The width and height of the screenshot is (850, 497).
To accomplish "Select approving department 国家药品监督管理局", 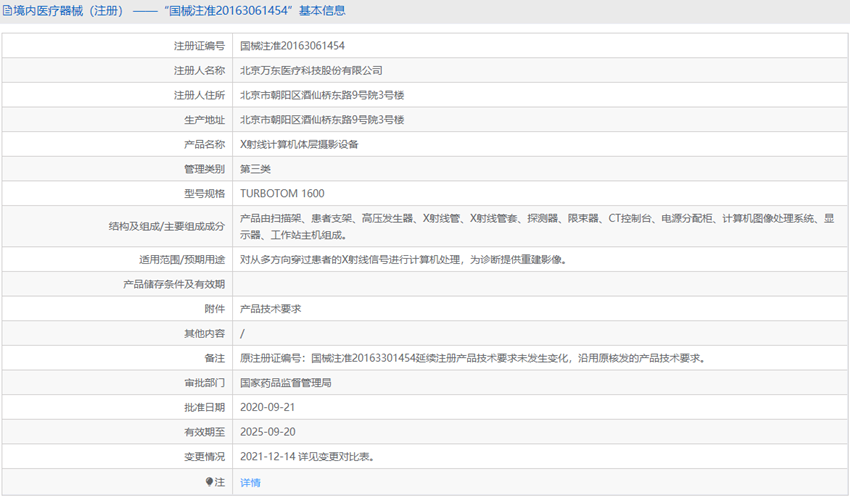I will 286,383.
